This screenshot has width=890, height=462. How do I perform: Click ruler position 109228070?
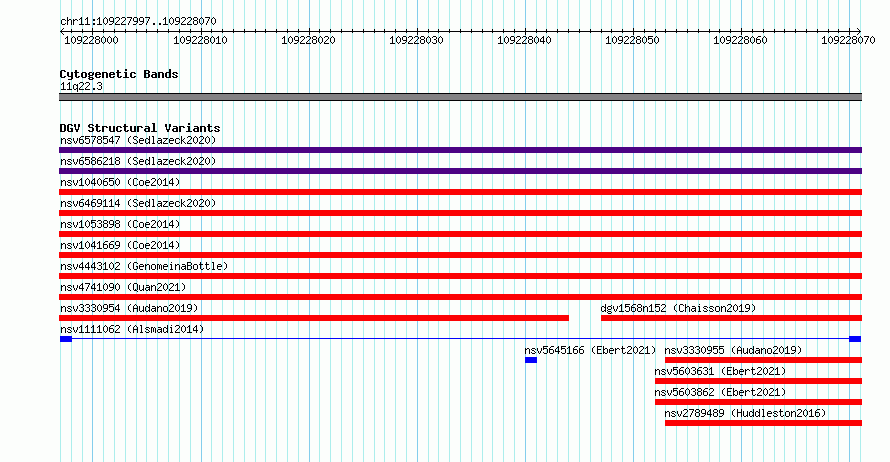(848, 40)
